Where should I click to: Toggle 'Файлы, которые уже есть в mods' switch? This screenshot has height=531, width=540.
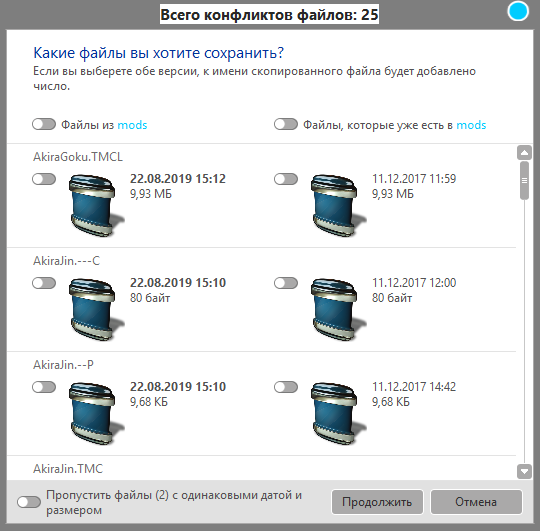[286, 124]
